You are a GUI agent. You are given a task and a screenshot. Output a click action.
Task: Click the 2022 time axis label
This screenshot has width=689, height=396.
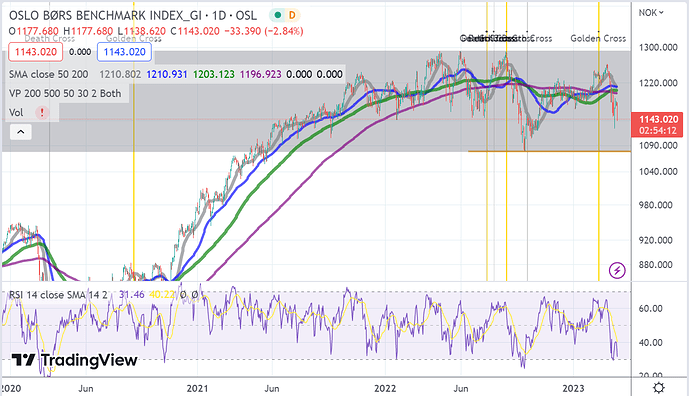click(385, 389)
